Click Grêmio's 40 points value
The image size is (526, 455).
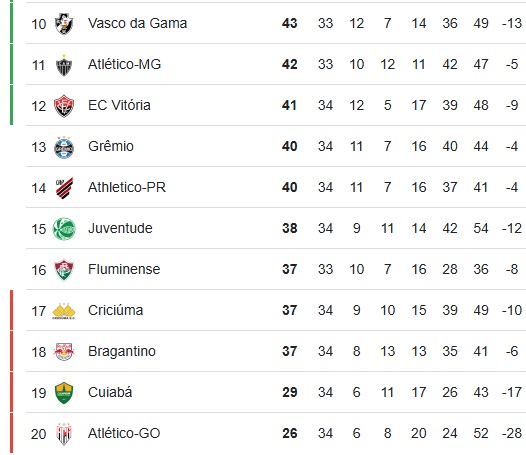(x=290, y=146)
